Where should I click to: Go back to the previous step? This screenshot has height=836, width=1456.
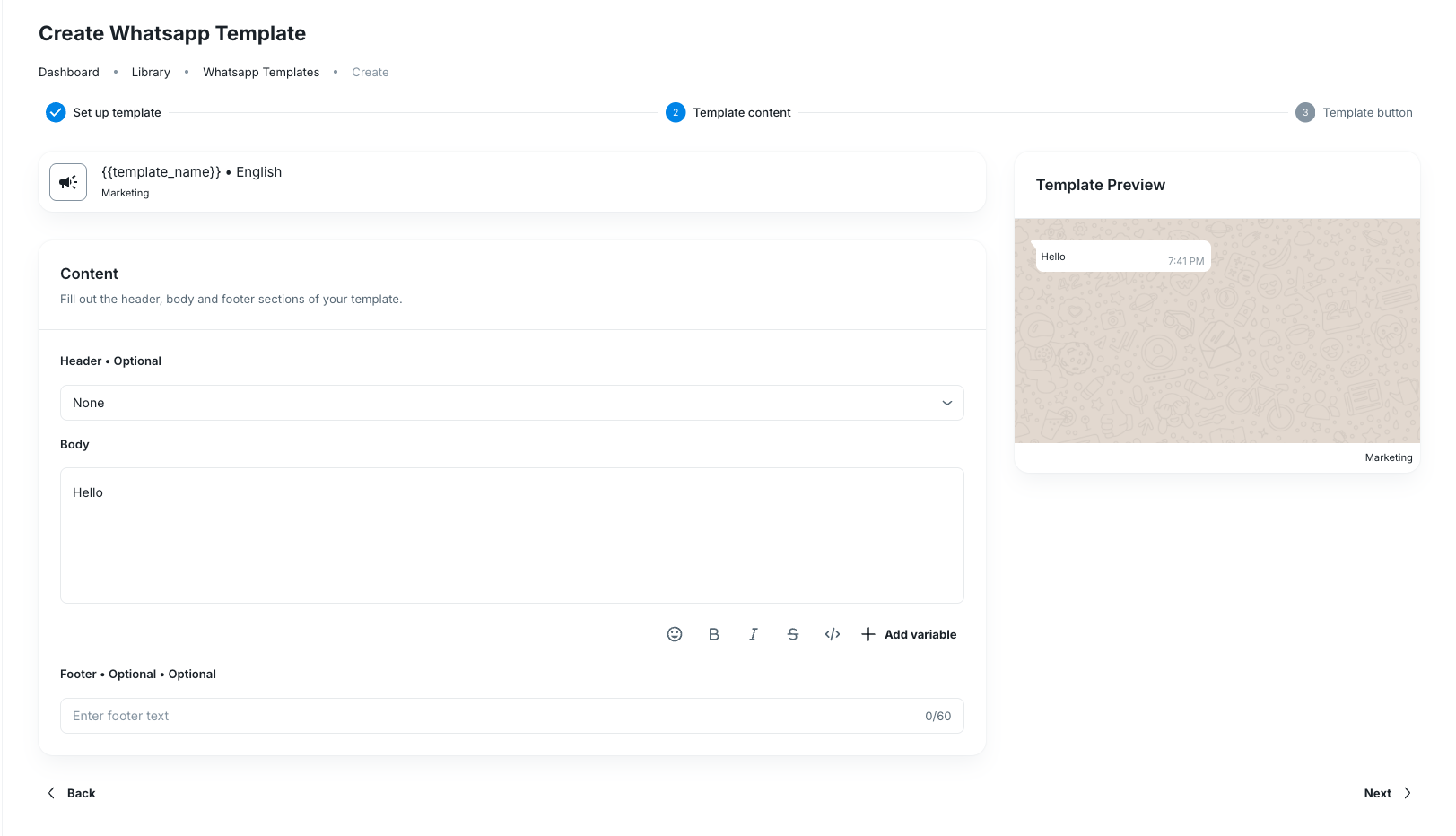tap(72, 793)
